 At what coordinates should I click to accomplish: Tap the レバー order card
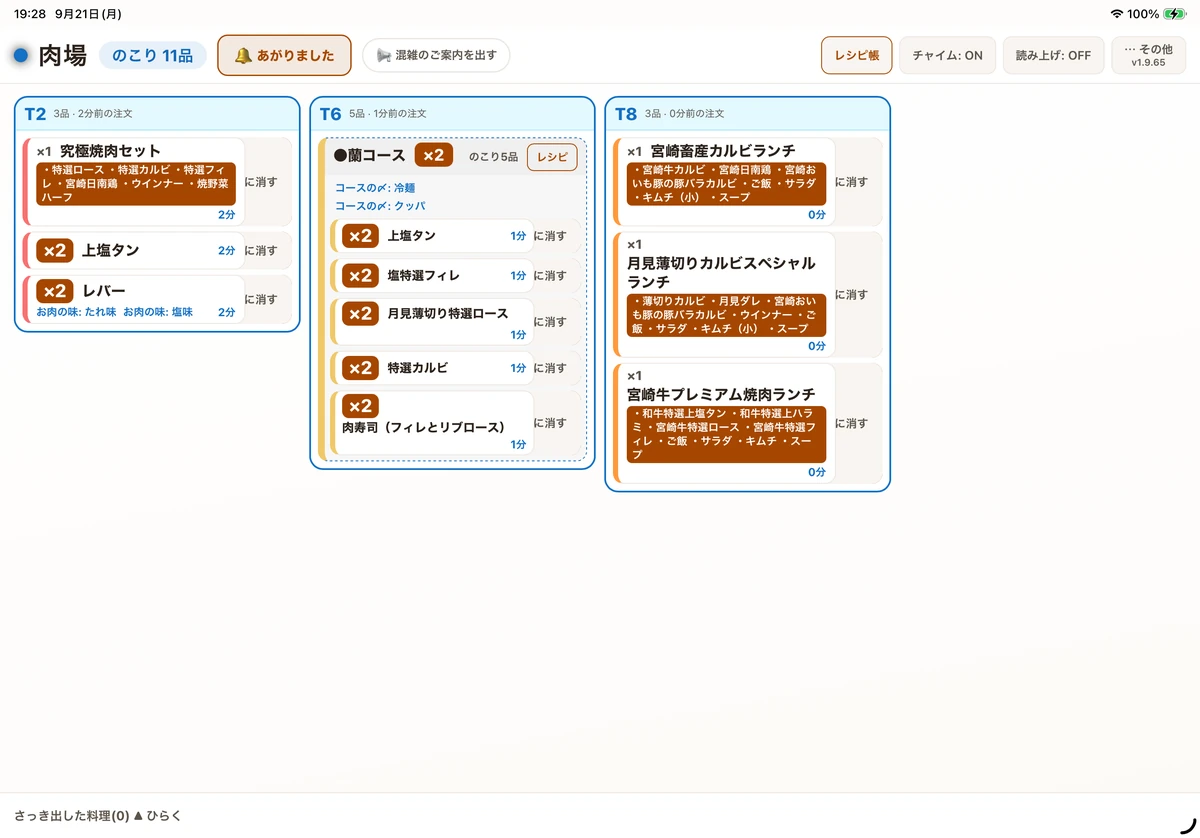point(134,299)
